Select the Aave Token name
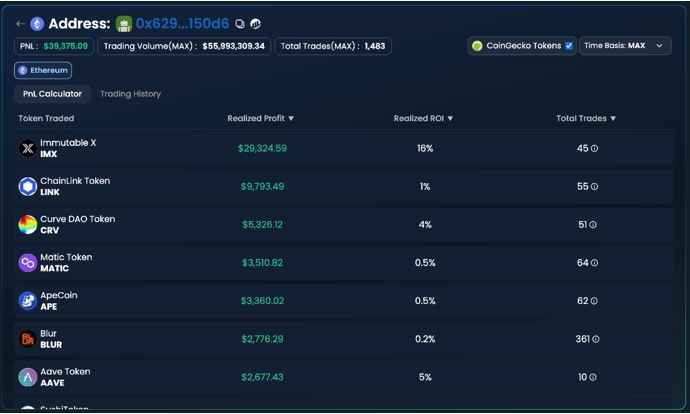The width and height of the screenshot is (690, 414). 65,372
